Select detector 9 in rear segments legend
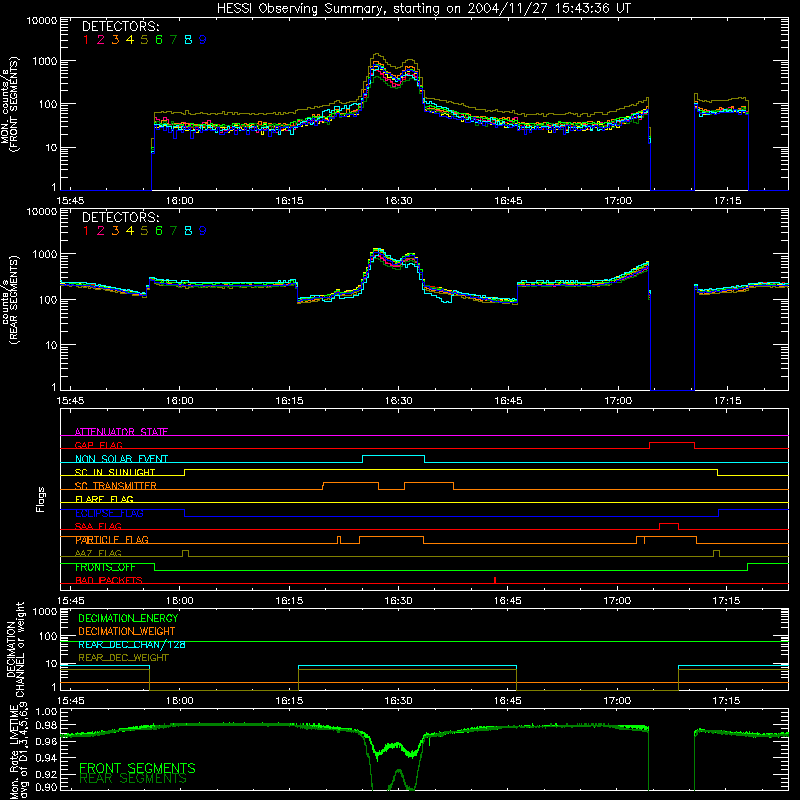The width and height of the screenshot is (800, 800). click(x=203, y=231)
